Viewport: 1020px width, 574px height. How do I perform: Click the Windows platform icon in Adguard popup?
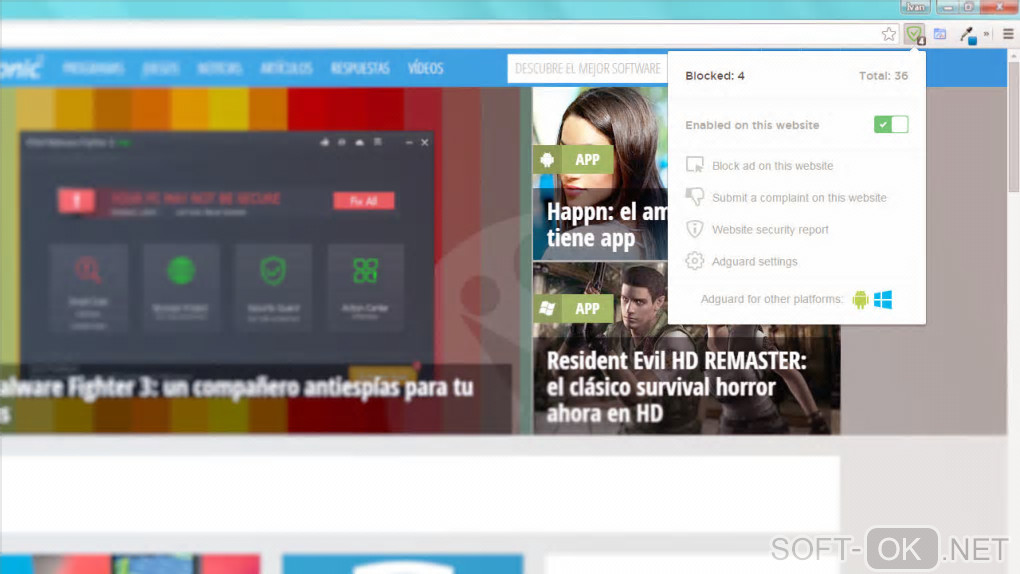(x=883, y=299)
